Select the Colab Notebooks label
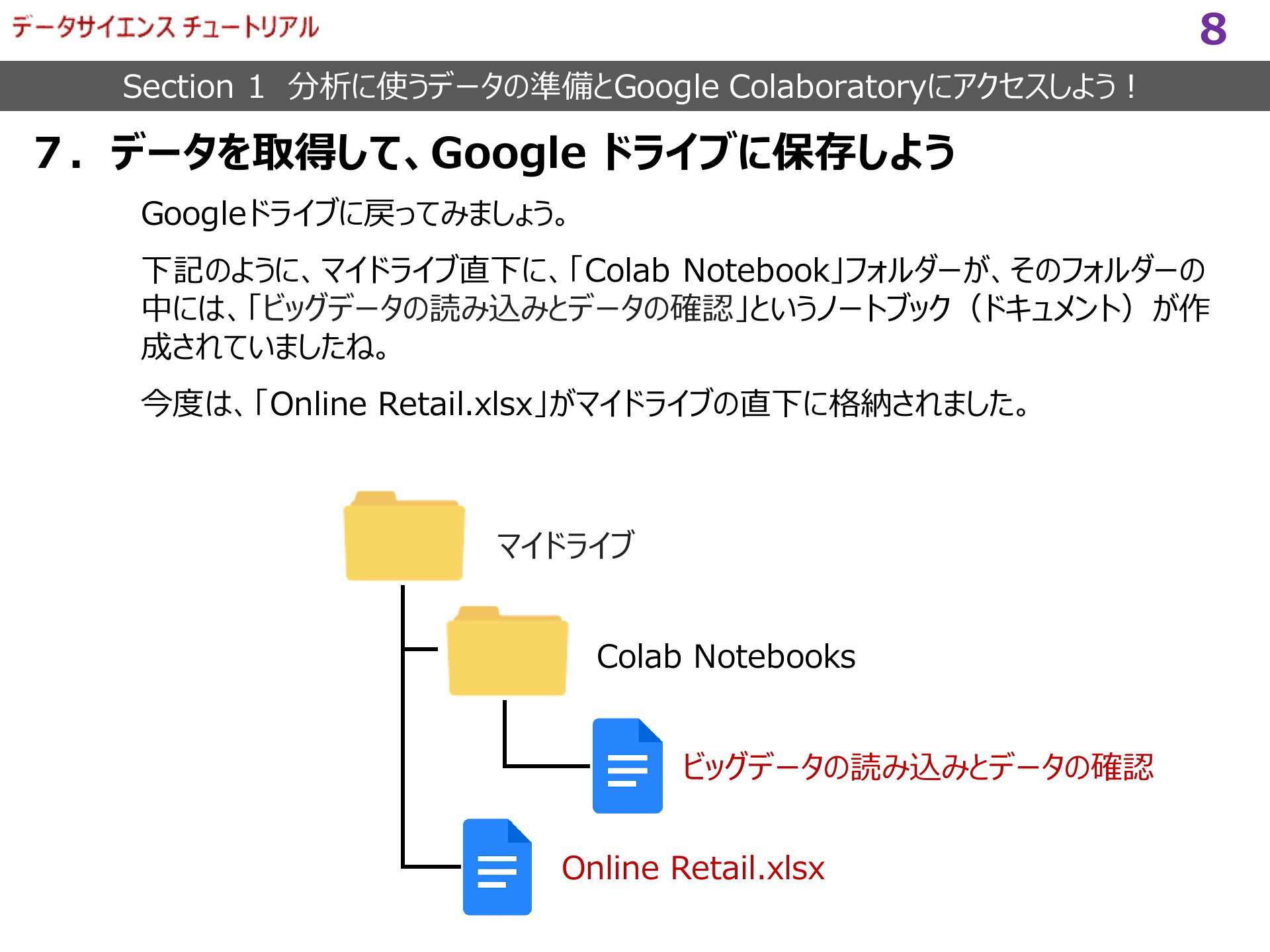The height and width of the screenshot is (952, 1270). click(726, 656)
